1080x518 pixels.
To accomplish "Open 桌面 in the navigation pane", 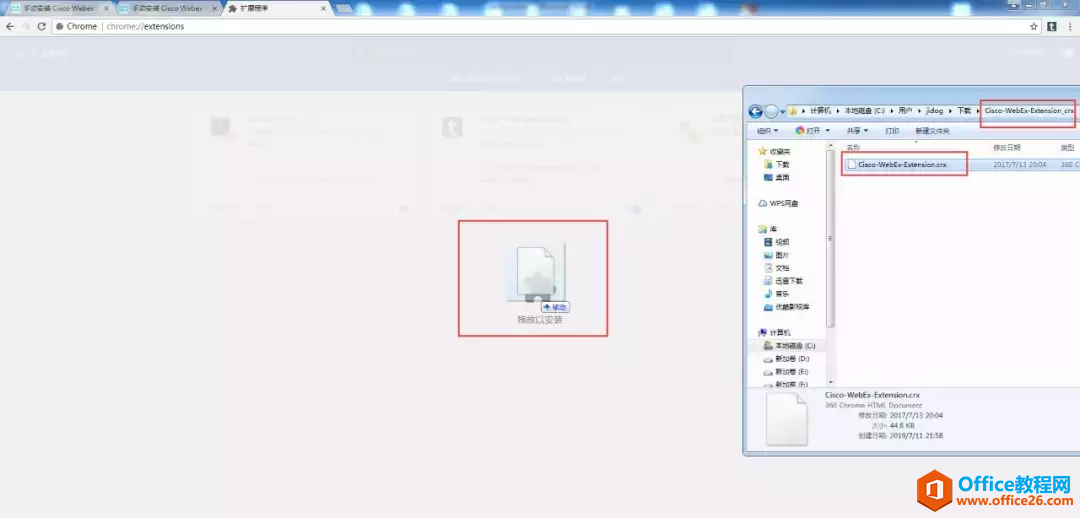I will (x=777, y=177).
